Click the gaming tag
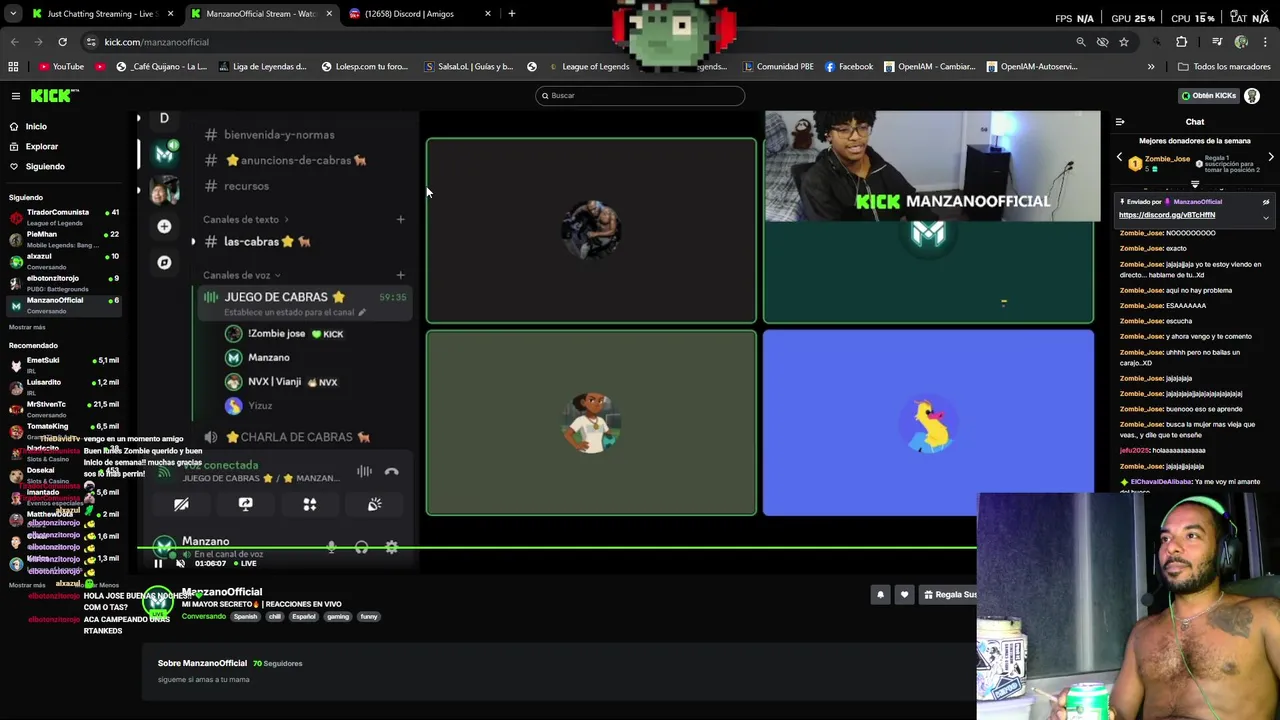Screen dimensions: 1280x720 point(338,617)
